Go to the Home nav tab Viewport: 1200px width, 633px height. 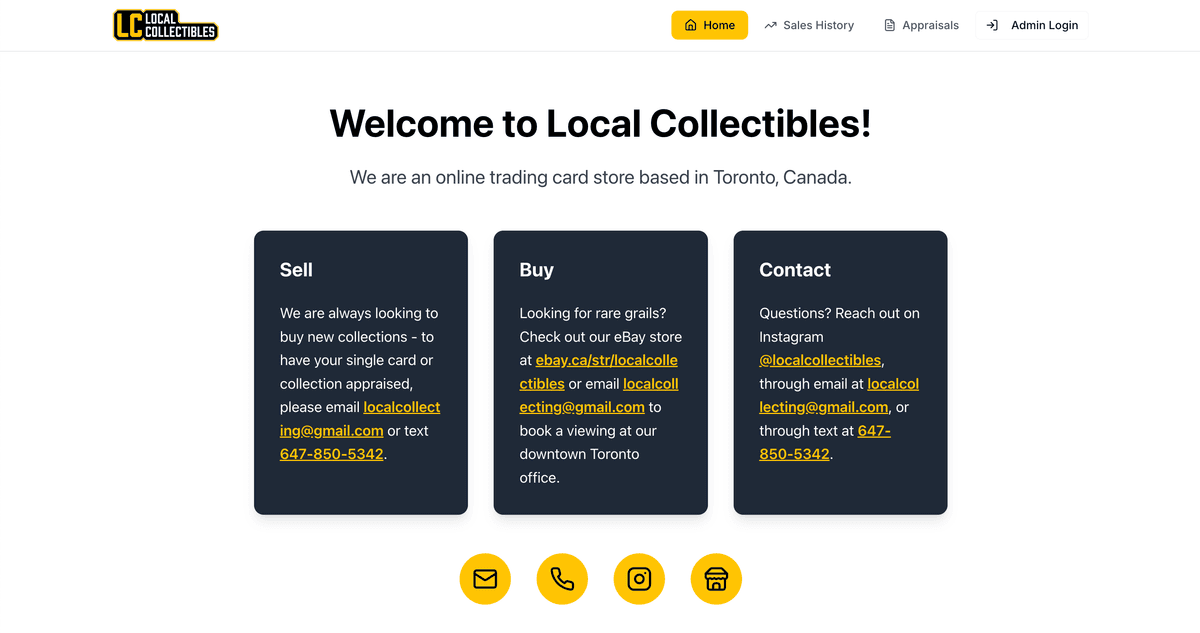tap(709, 26)
